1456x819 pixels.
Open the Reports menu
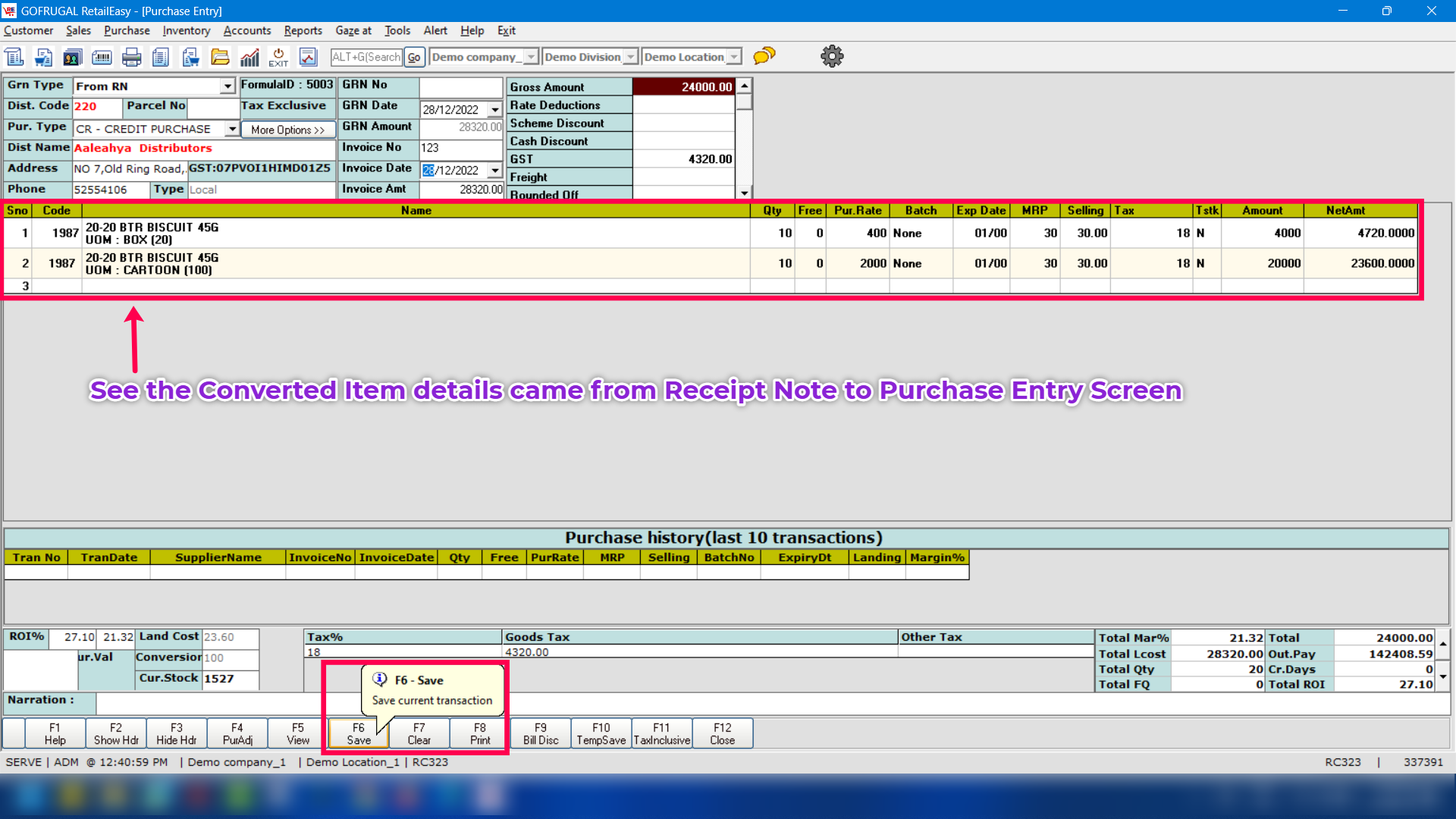click(303, 30)
